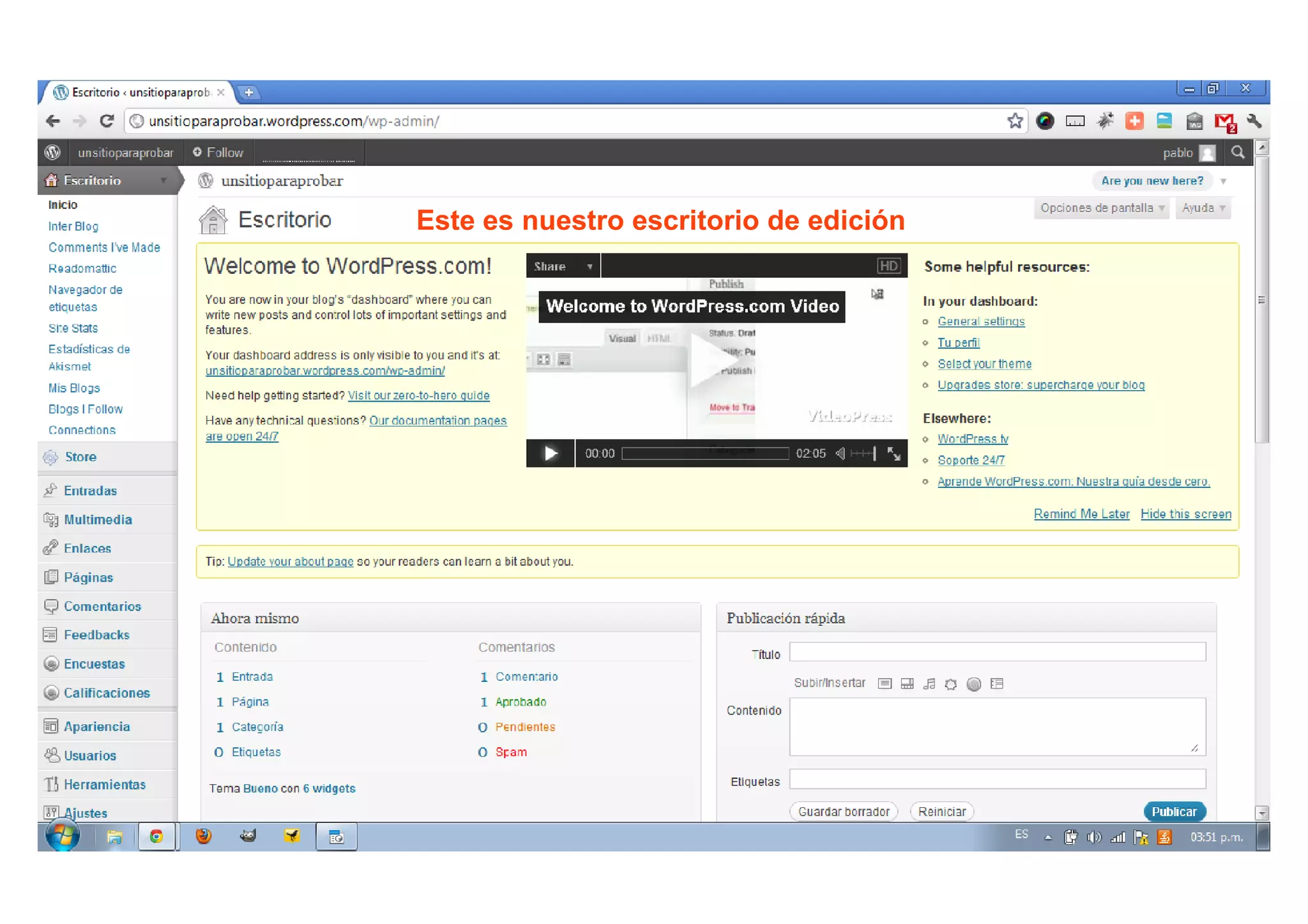
Task: Enter fullscreen mode on the video
Action: coord(894,453)
